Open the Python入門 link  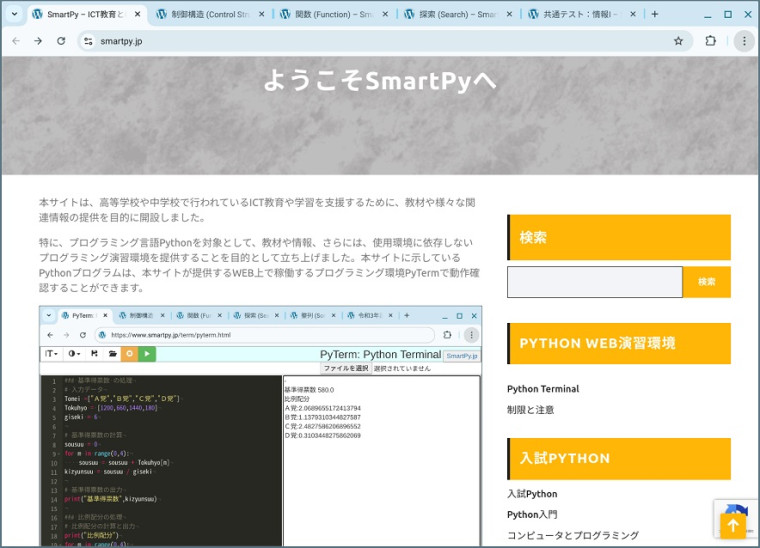click(x=531, y=514)
